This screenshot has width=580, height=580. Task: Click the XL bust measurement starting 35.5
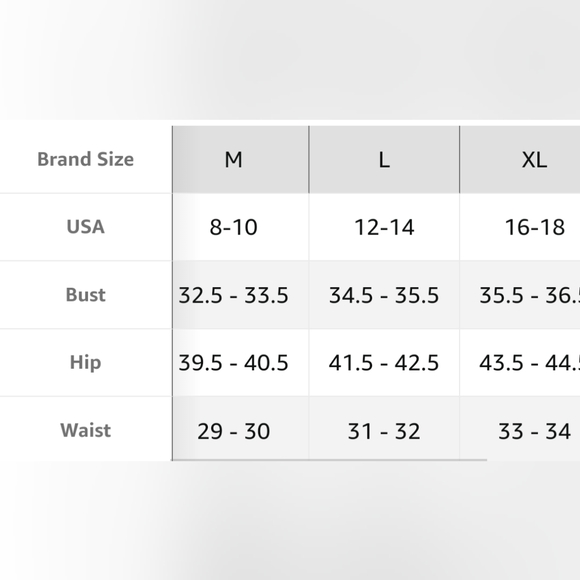[x=530, y=295]
